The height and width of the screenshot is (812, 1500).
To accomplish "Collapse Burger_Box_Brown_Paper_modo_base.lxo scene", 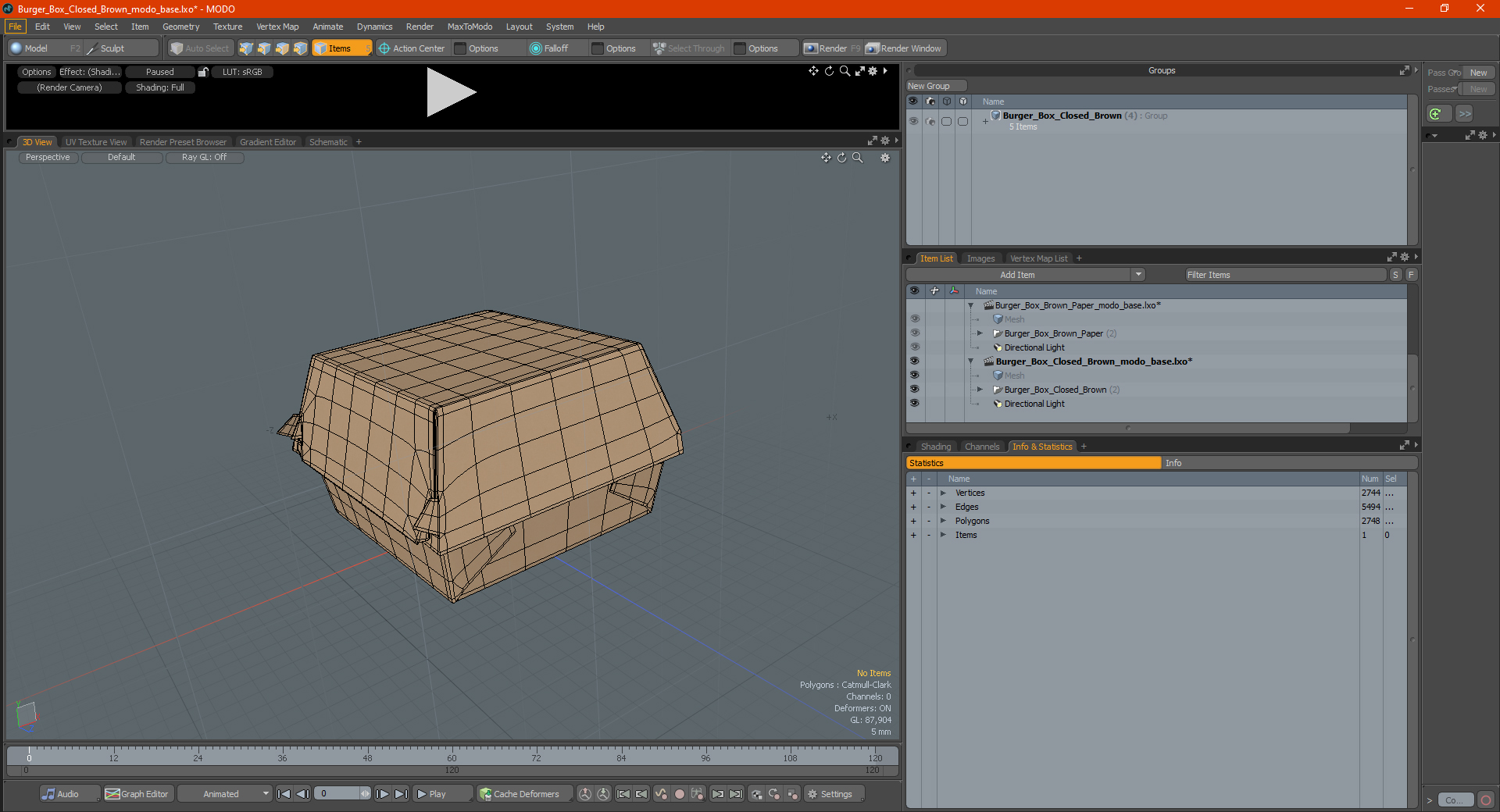I will (x=971, y=305).
